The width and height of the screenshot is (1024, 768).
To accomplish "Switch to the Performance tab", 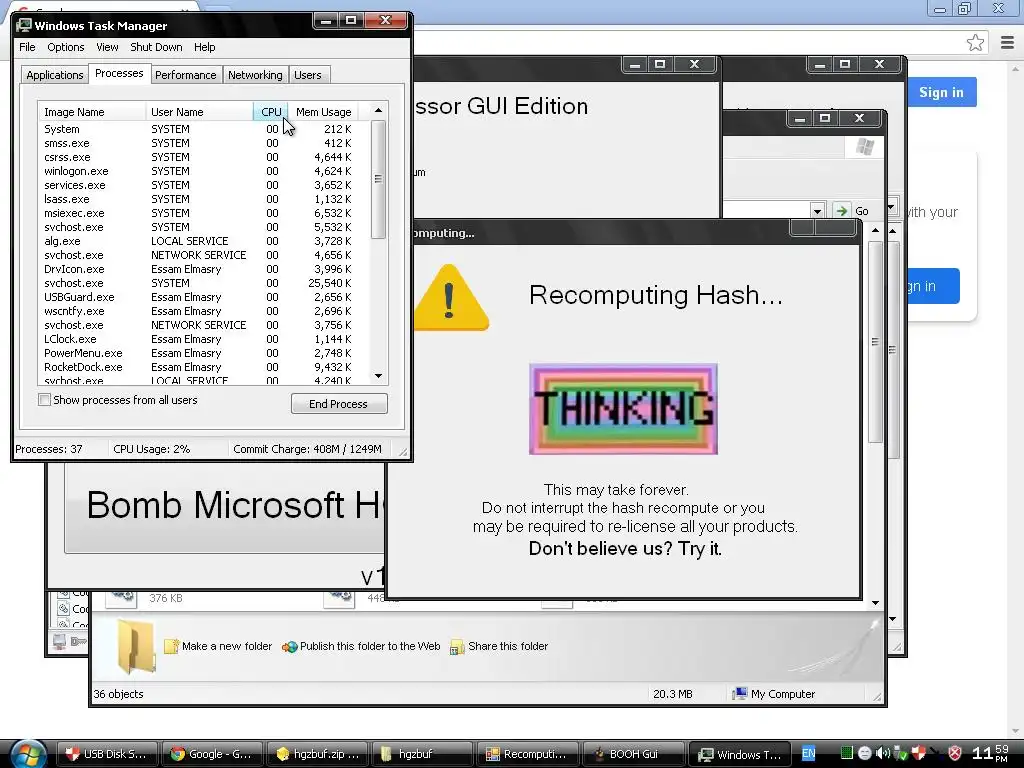I will pyautogui.click(x=185, y=75).
